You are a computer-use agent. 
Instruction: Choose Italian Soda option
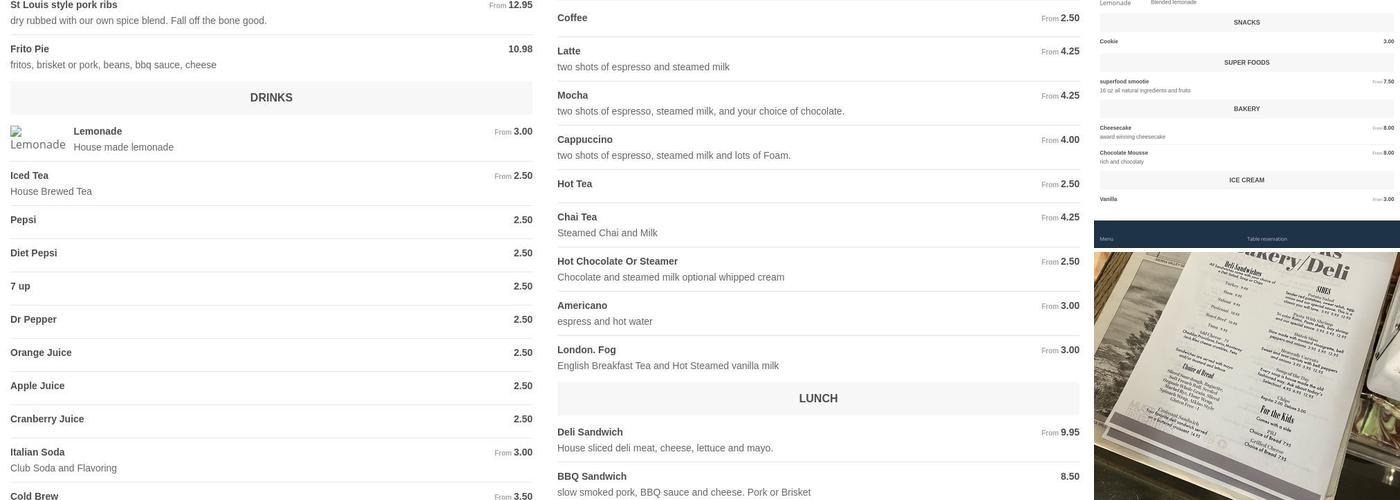tap(271, 460)
